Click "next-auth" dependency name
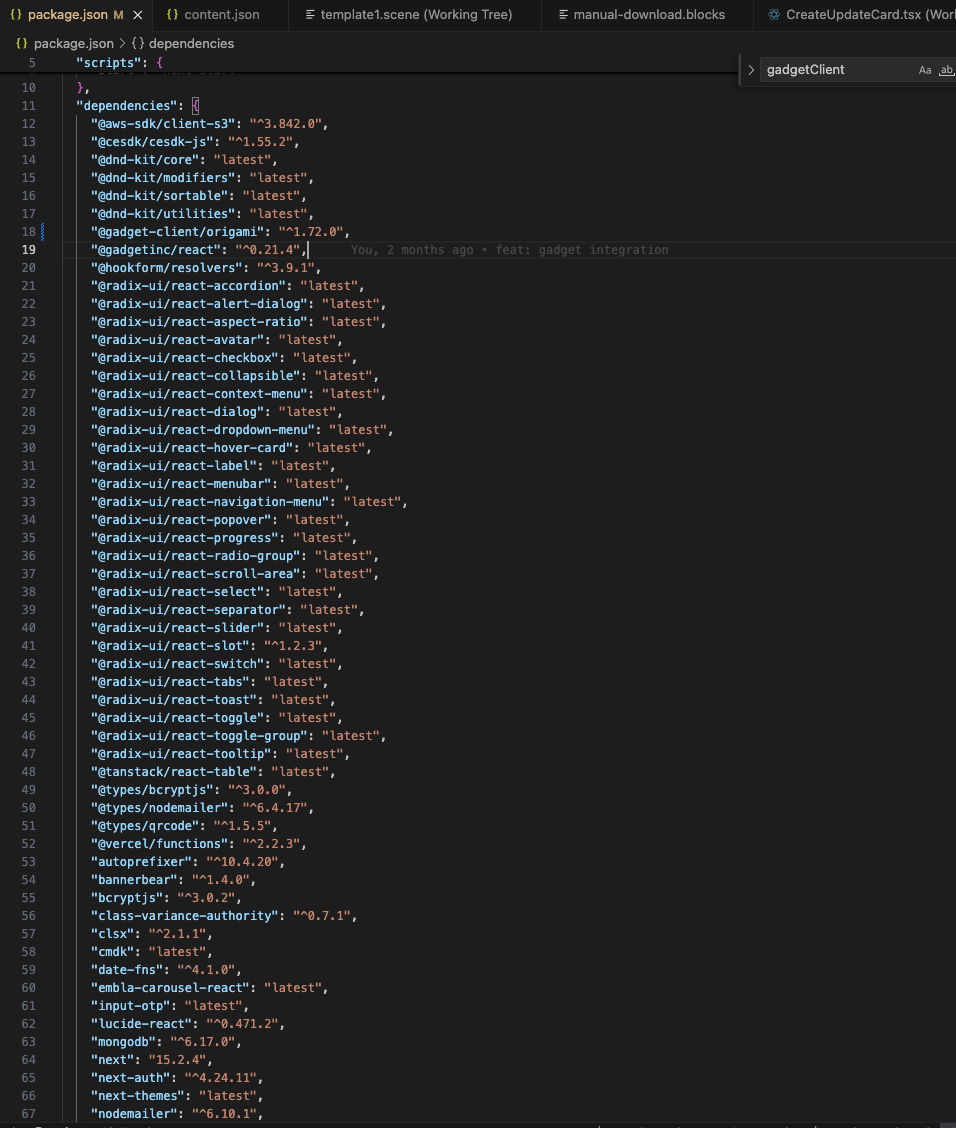The height and width of the screenshot is (1128, 956). pyautogui.click(x=130, y=1078)
